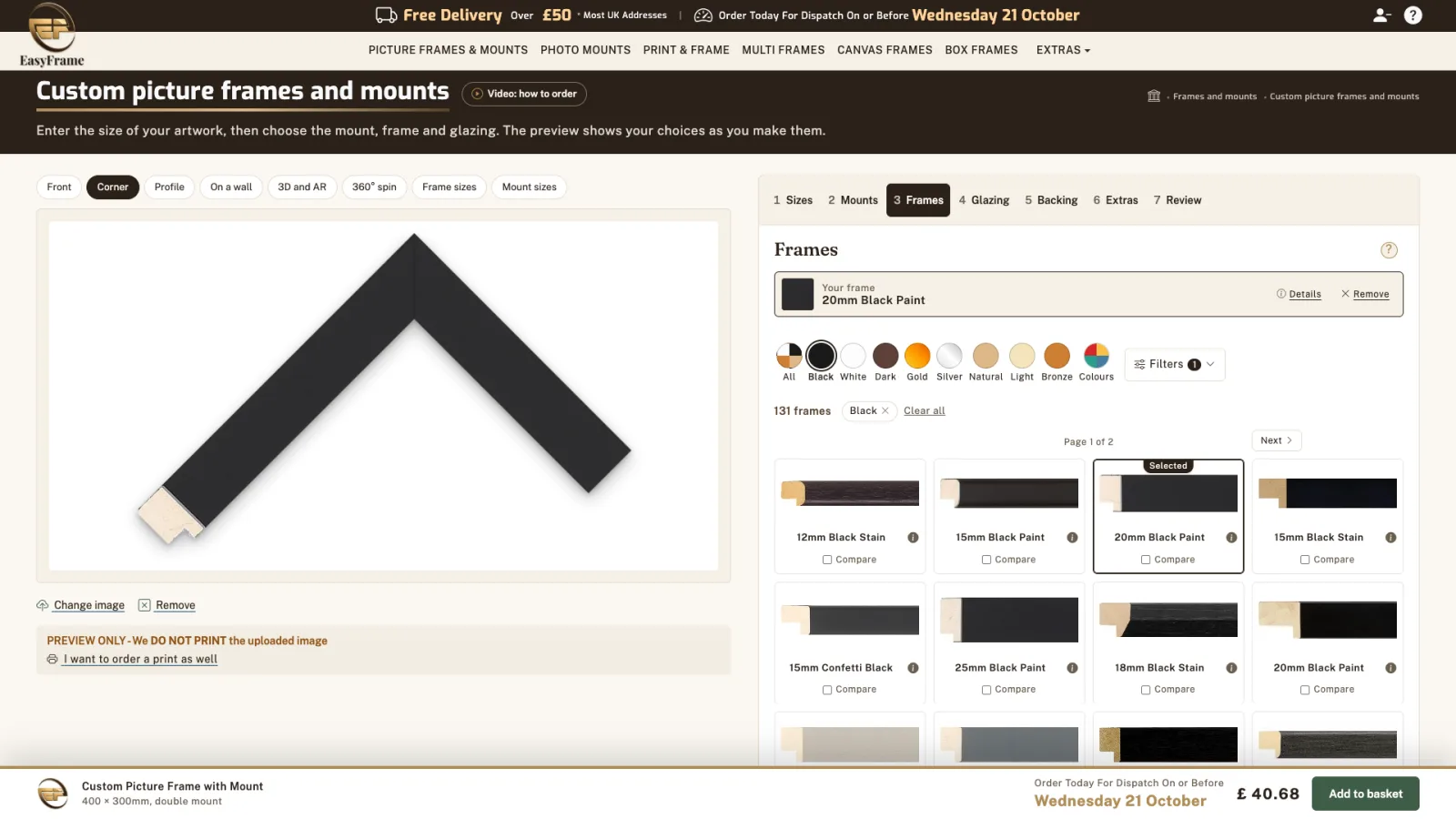Show info for 12mm Black Stain frame
This screenshot has height=819, width=1456.
tap(913, 538)
